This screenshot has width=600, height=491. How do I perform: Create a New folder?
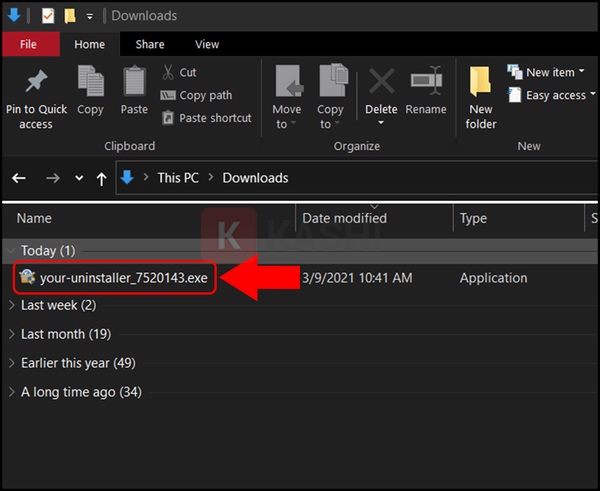(x=481, y=98)
